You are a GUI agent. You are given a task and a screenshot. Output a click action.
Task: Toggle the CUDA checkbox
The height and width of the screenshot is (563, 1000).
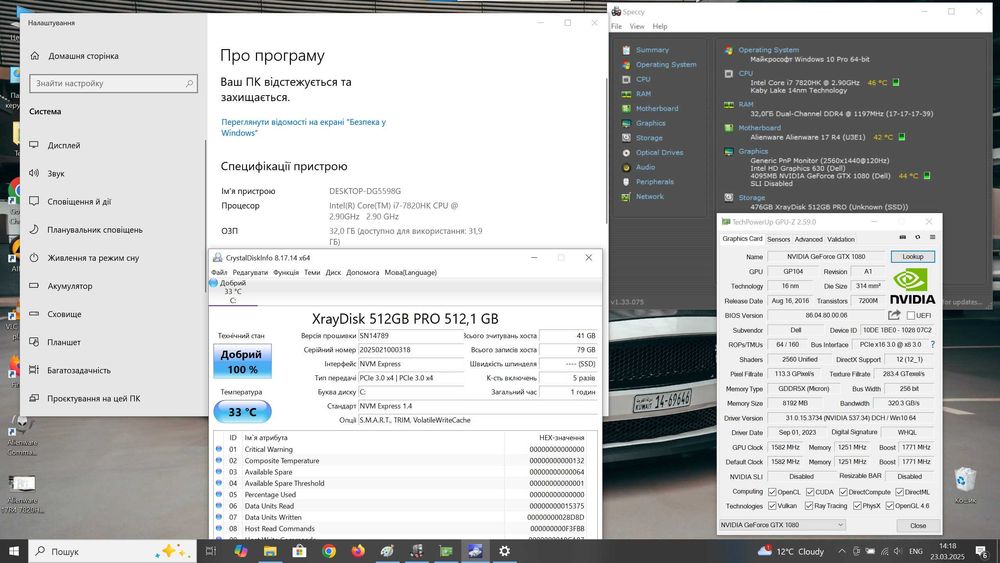pyautogui.click(x=810, y=492)
